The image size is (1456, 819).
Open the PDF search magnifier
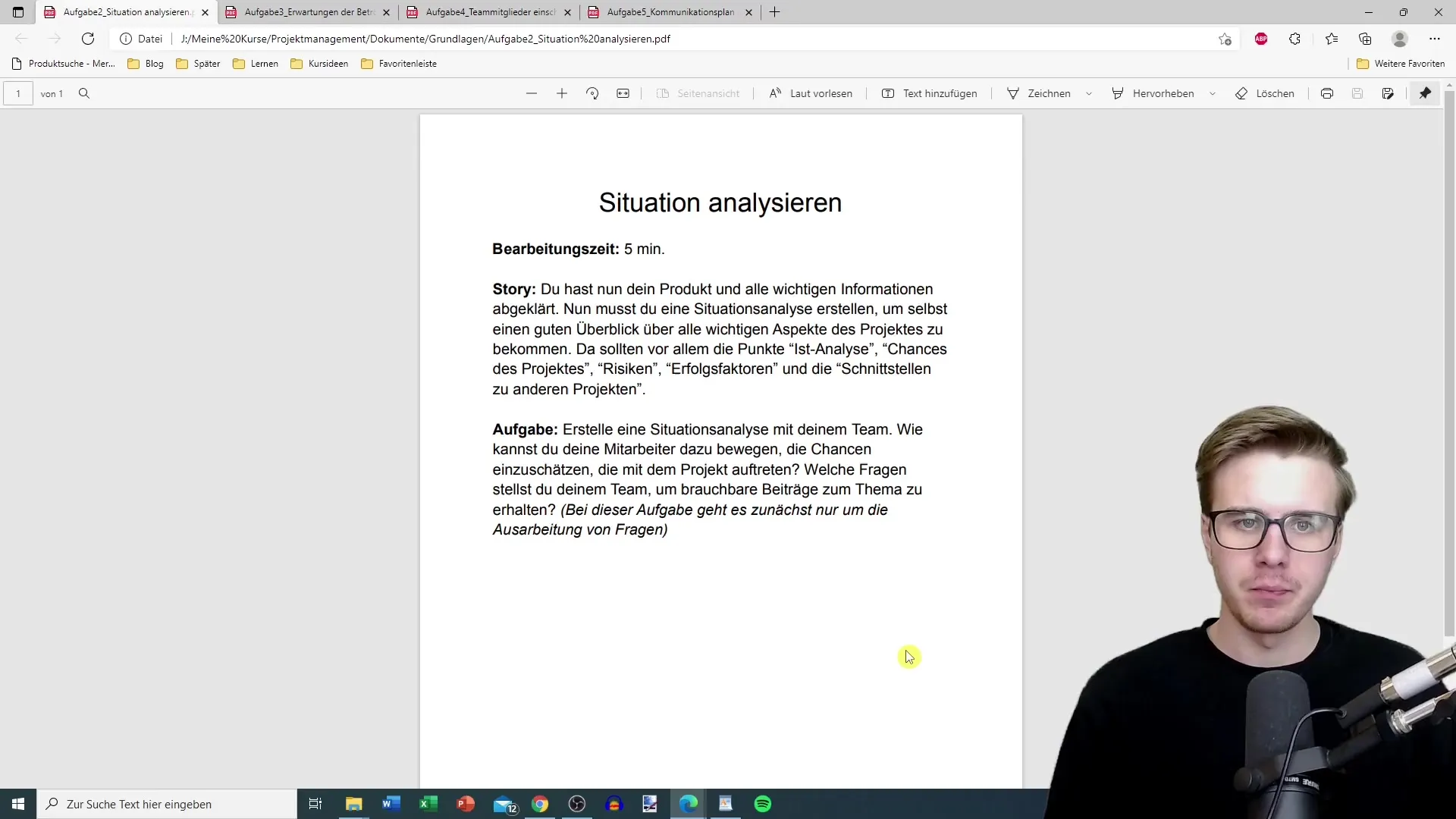tap(84, 93)
